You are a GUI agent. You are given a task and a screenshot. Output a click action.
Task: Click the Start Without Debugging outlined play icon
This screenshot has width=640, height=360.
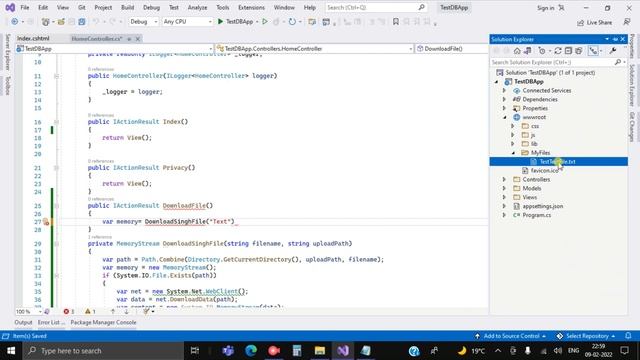265,22
